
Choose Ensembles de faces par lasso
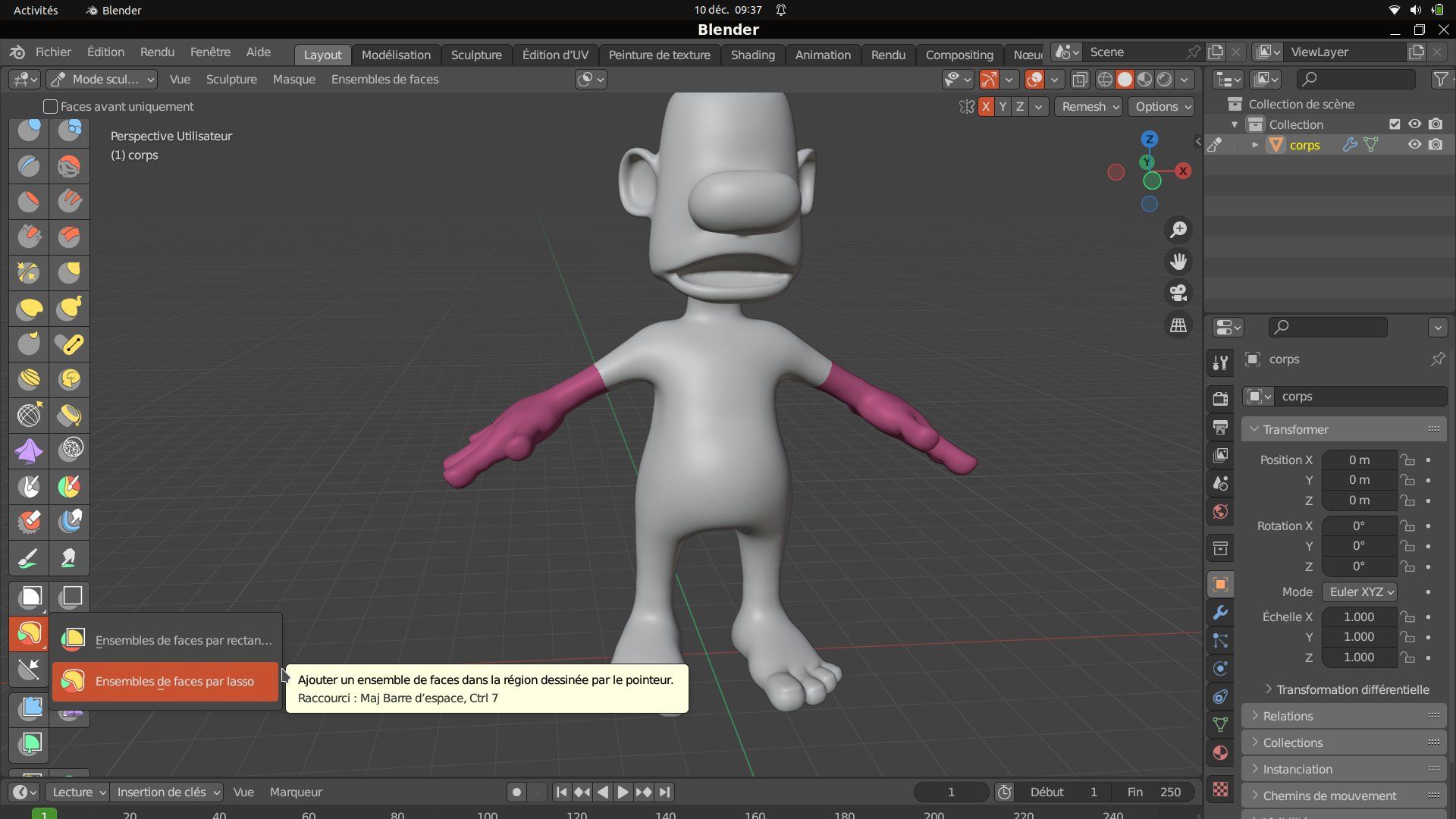point(166,681)
